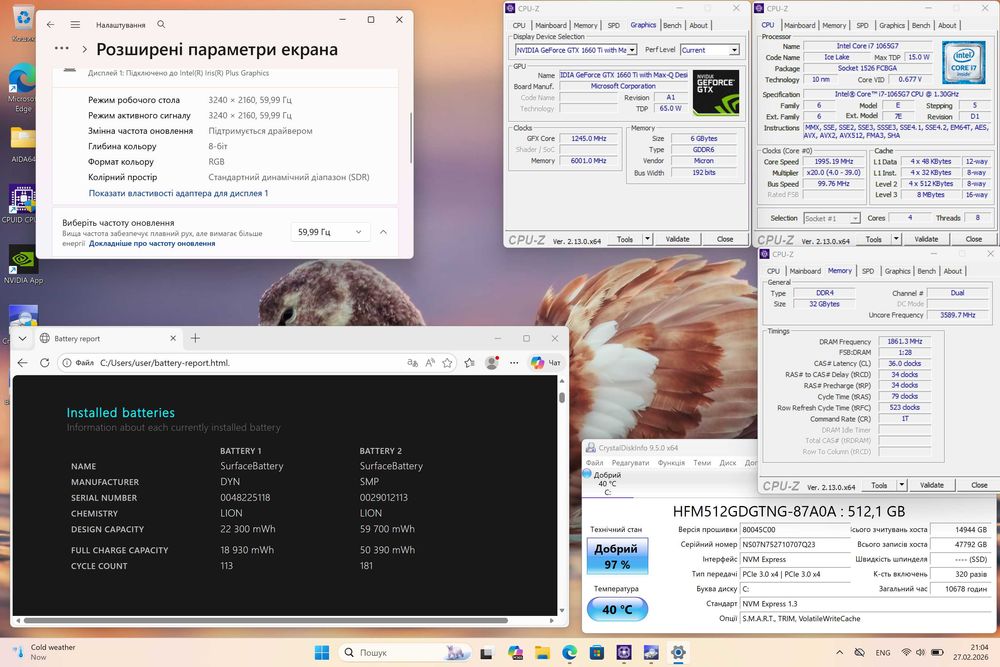Click the battery report horizontal scrollbar
Viewport: 1000px width, 667px height.
point(266,620)
